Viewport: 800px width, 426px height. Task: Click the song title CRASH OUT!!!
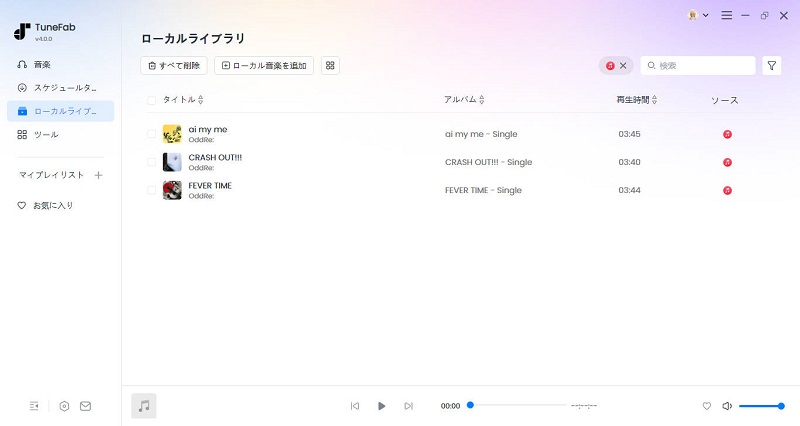(x=215, y=158)
